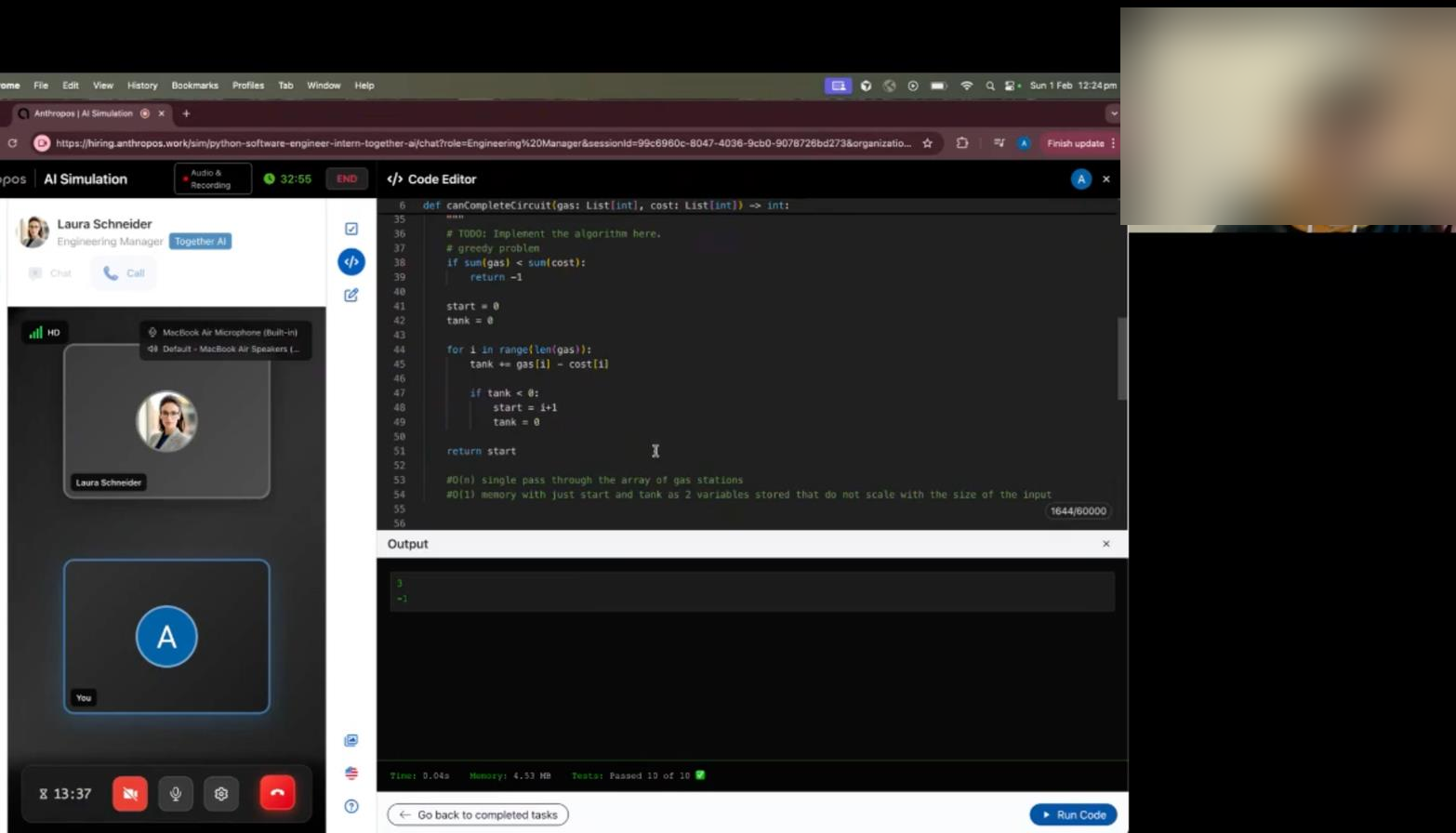Viewport: 1456px width, 833px height.
Task: Reload the page
Action: pyautogui.click(x=12, y=143)
